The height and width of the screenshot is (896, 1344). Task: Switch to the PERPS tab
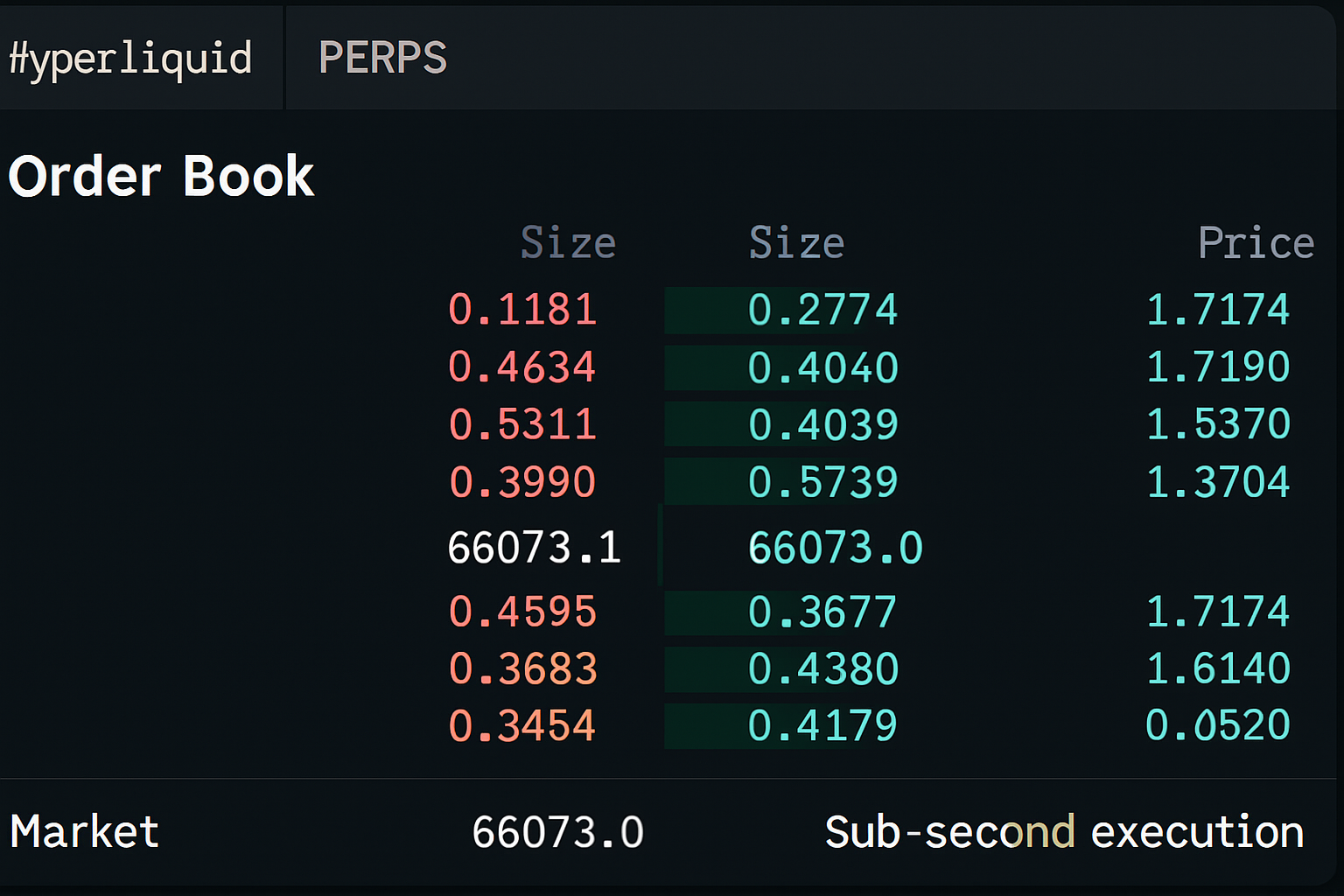coord(382,59)
